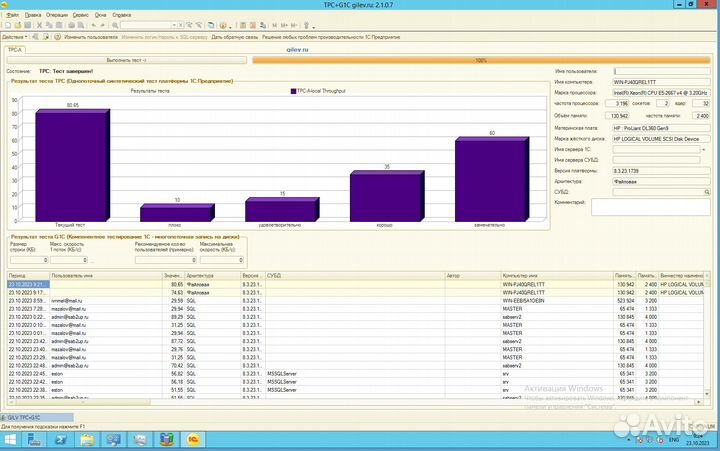Open the Файл menu

point(13,15)
